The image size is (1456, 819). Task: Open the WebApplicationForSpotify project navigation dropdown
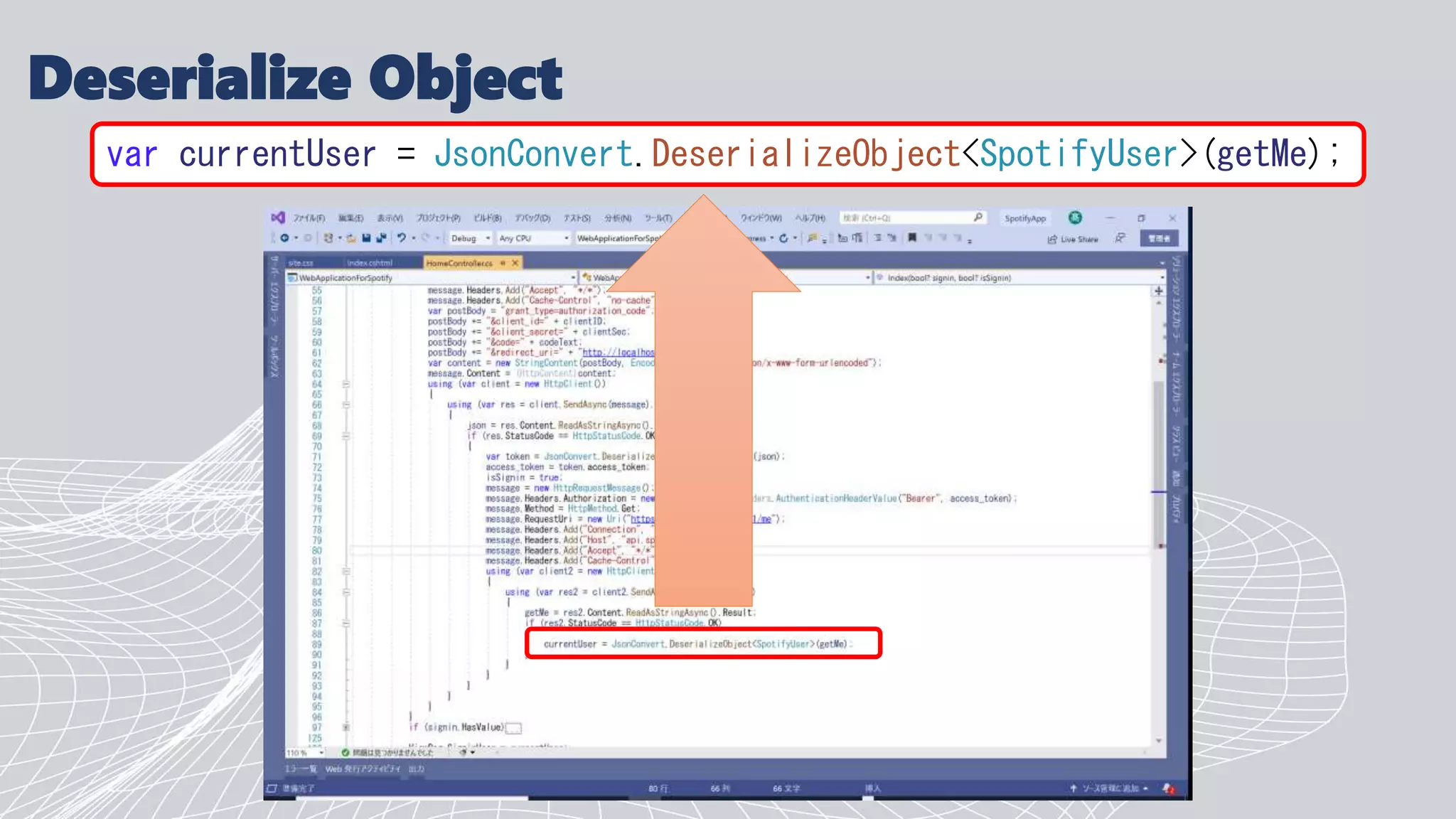432,278
